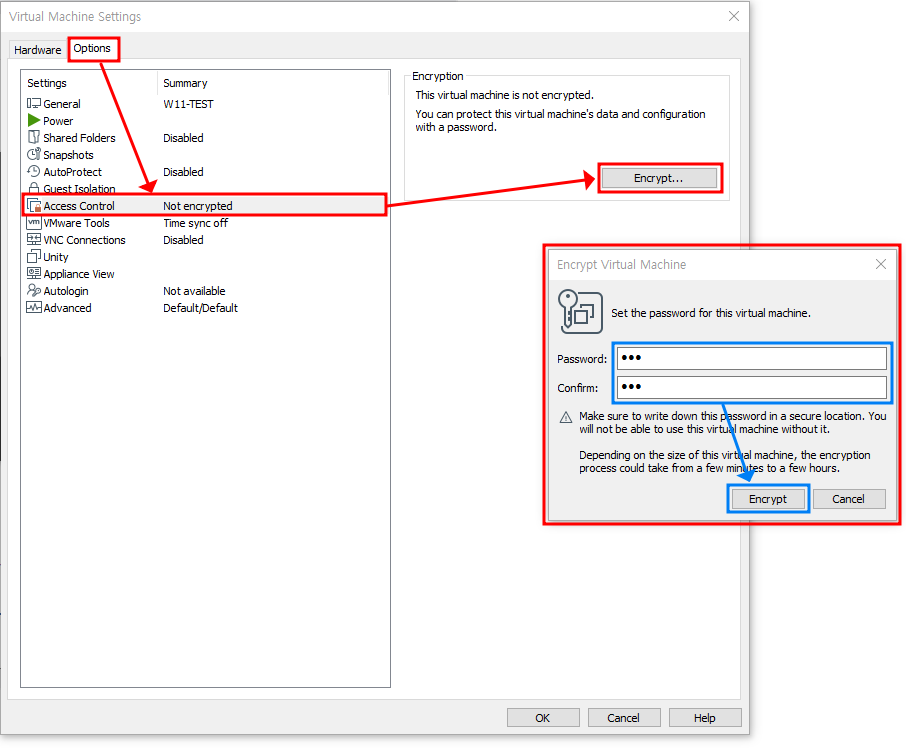
Task: Click the 'Not available' summary value
Action: pos(194,291)
